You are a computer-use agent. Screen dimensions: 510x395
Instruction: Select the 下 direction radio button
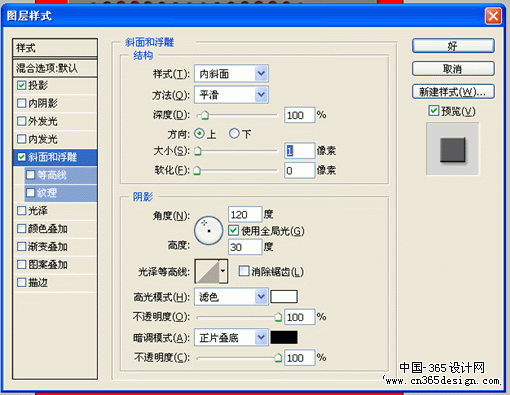point(234,134)
